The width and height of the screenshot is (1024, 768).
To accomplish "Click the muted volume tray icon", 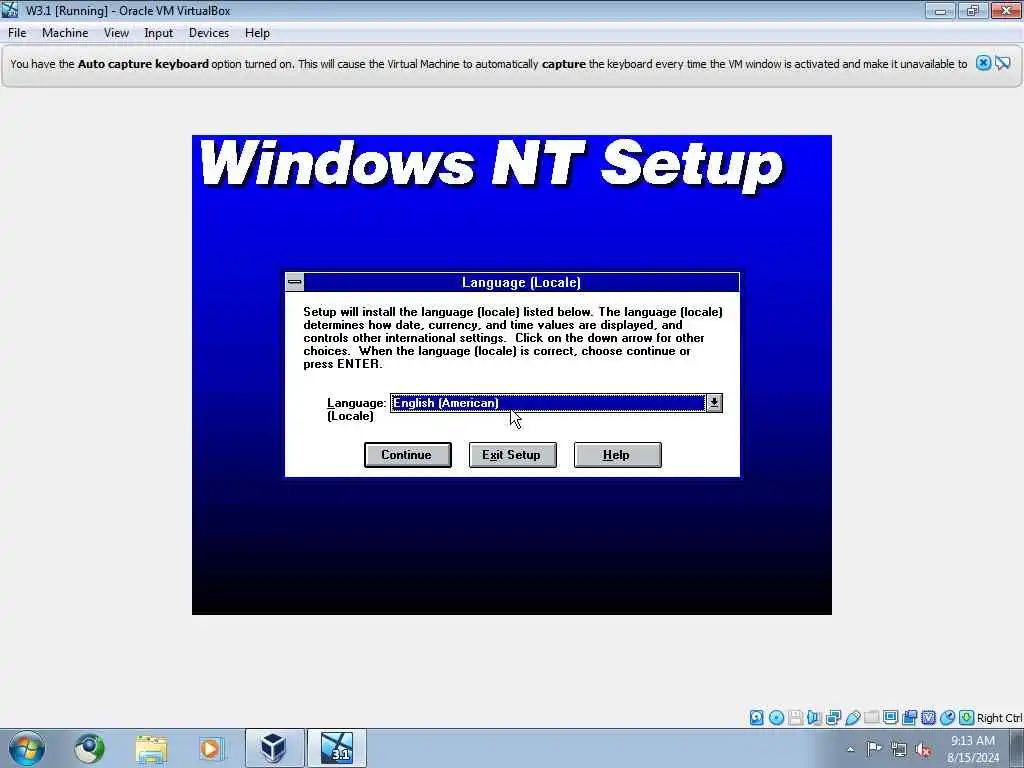I will [923, 749].
